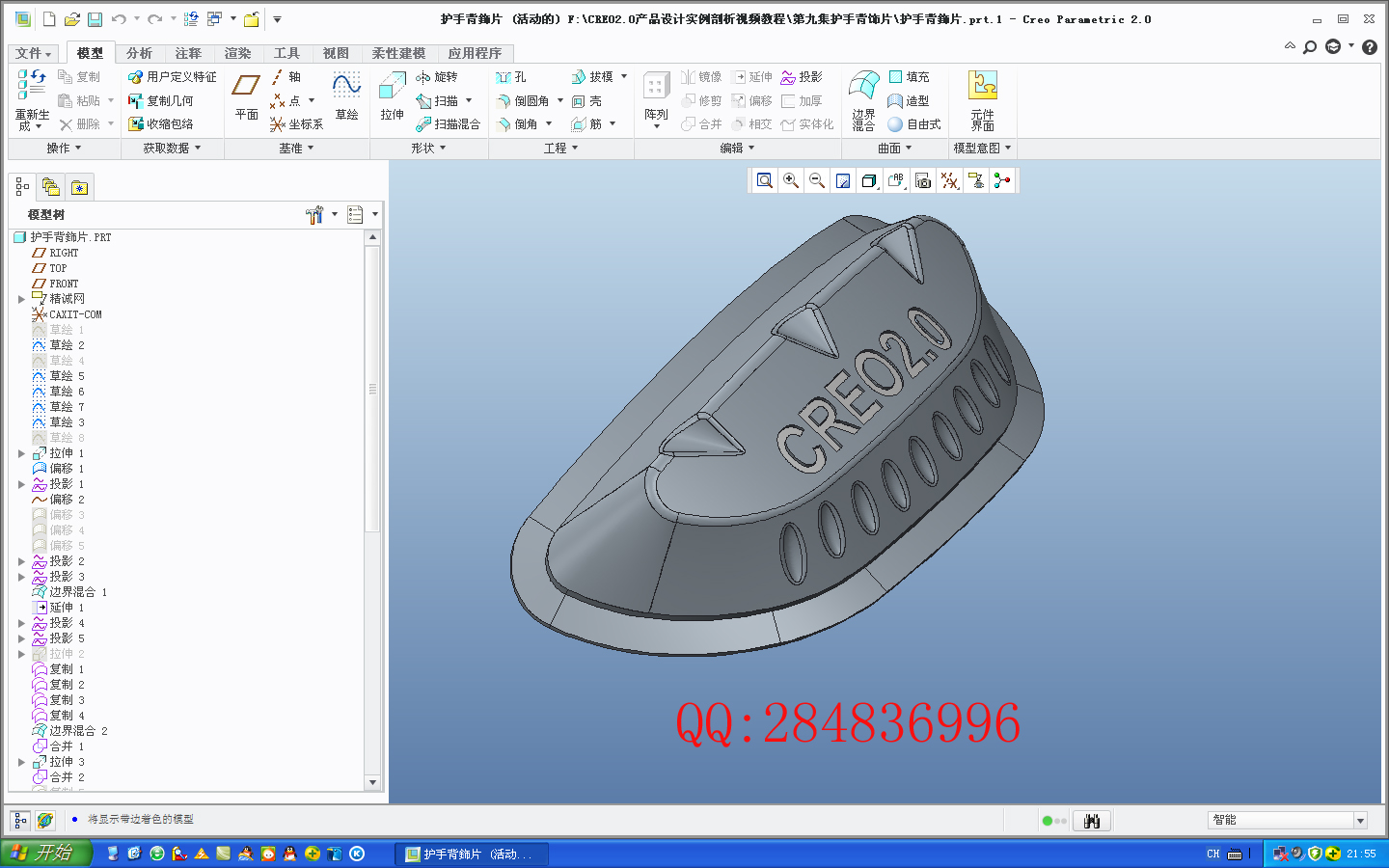Open the find (binoculars) tool in status bar
The image size is (1389, 868).
pyautogui.click(x=1092, y=821)
